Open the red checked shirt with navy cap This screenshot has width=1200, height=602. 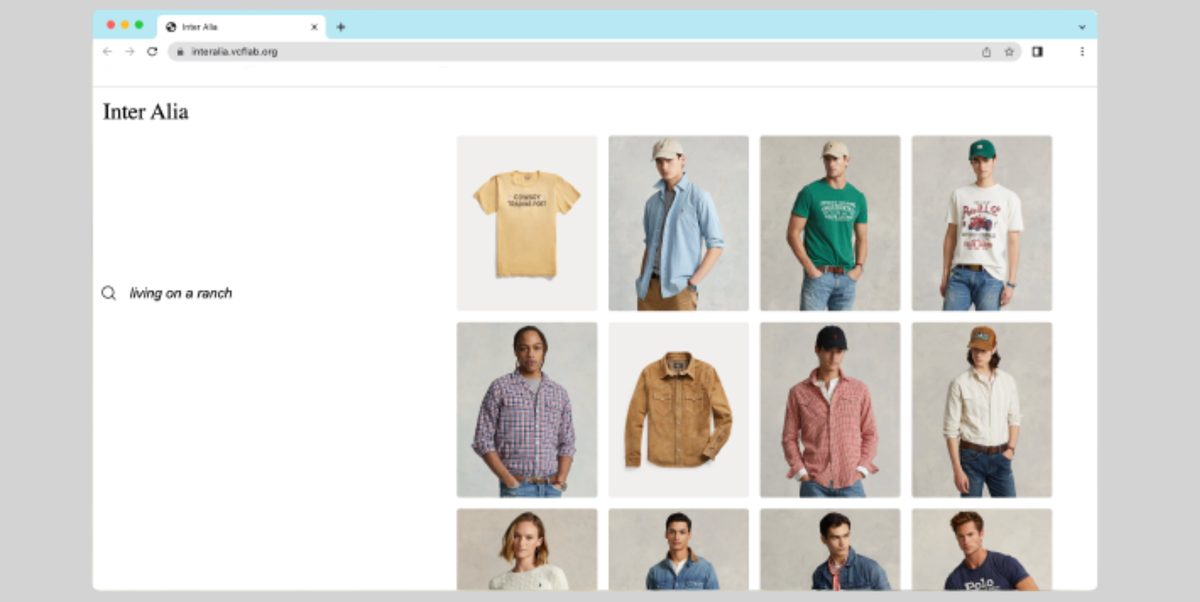pyautogui.click(x=830, y=410)
